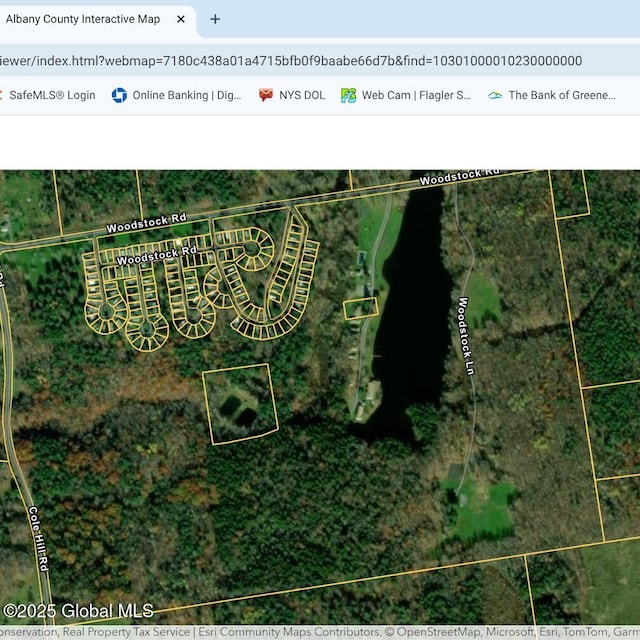Click the Woodstock Ln road label
The image size is (640, 640).
tap(467, 336)
